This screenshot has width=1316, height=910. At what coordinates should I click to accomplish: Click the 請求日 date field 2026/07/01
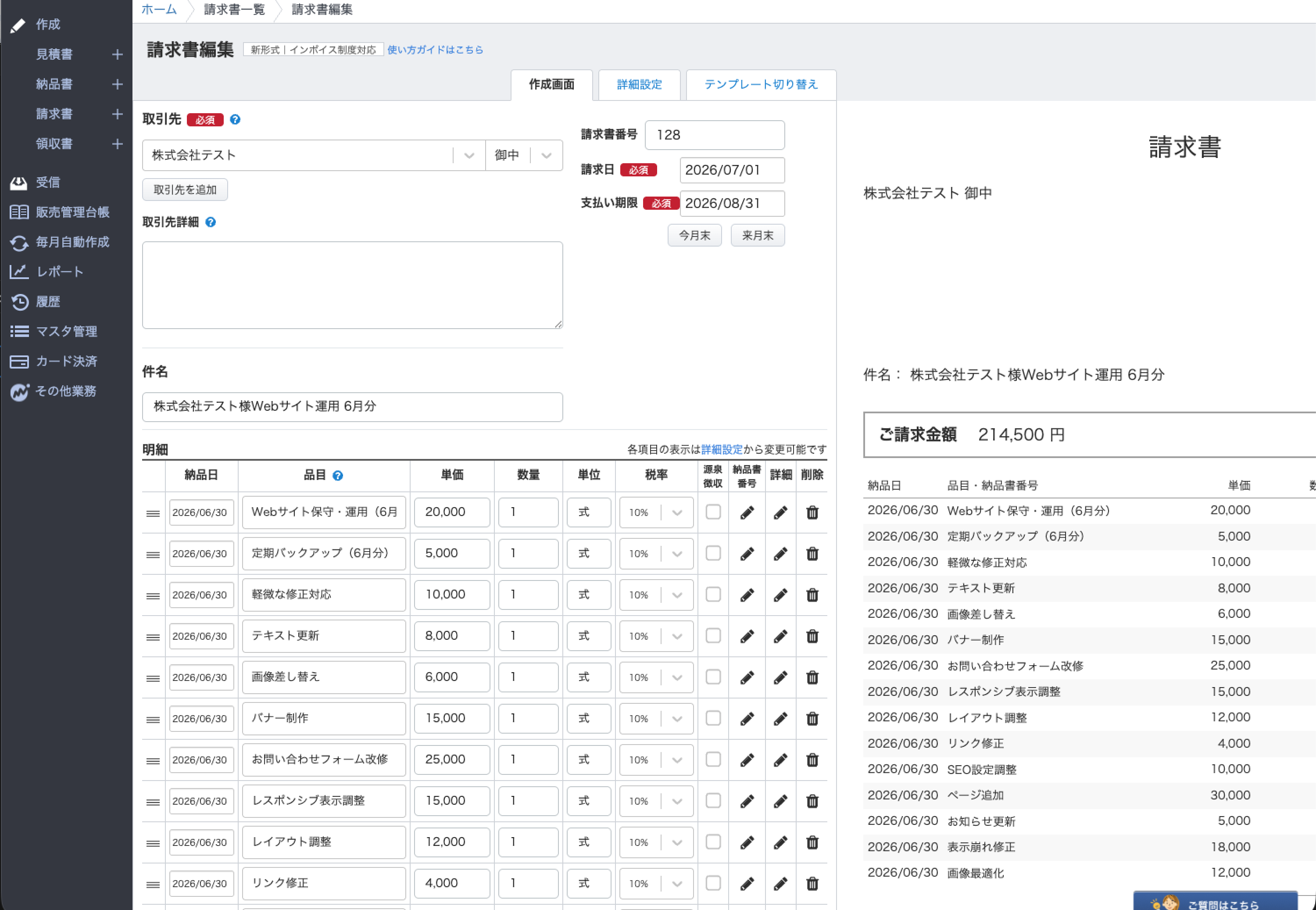732,170
